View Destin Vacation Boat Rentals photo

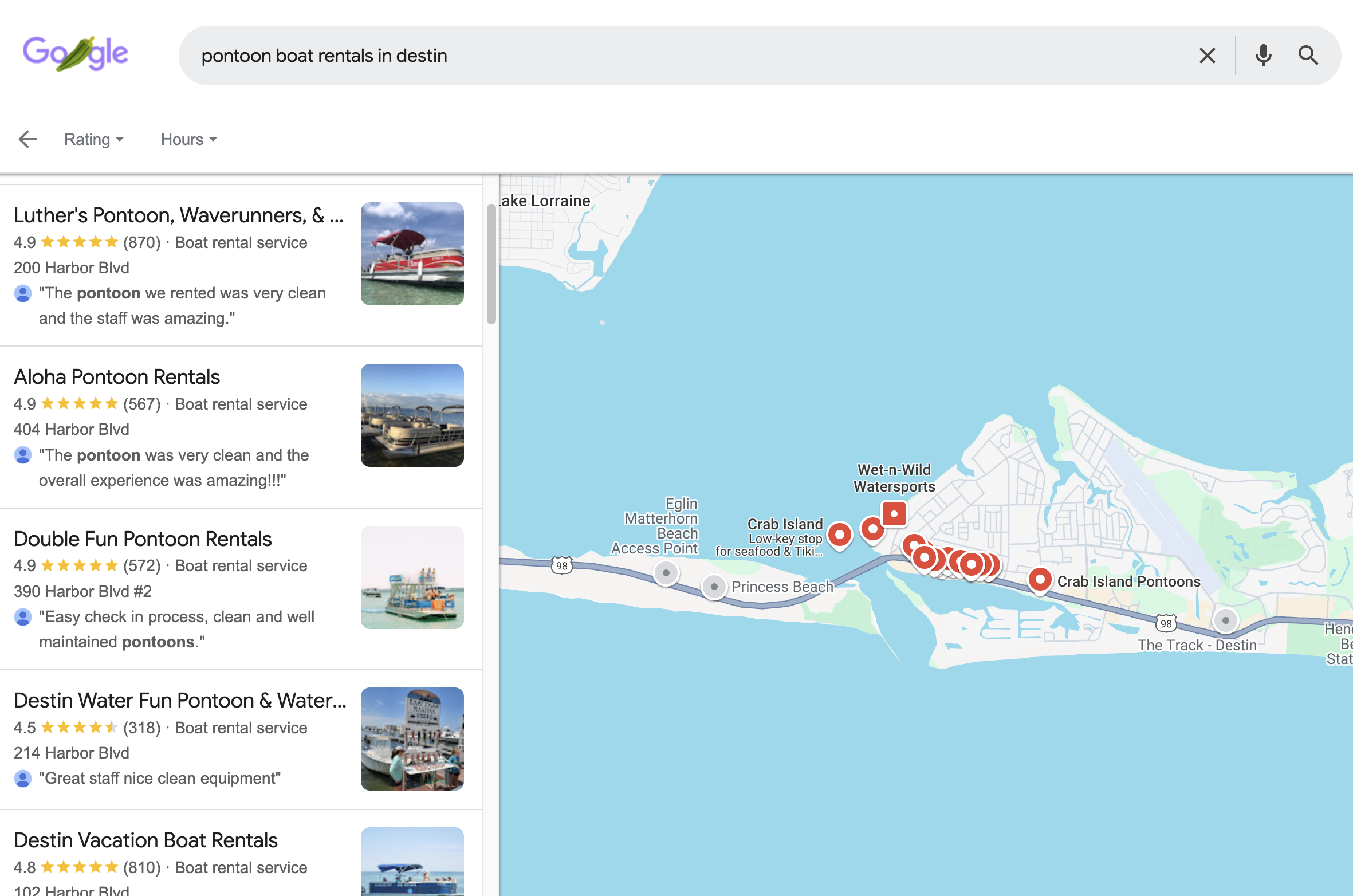412,862
